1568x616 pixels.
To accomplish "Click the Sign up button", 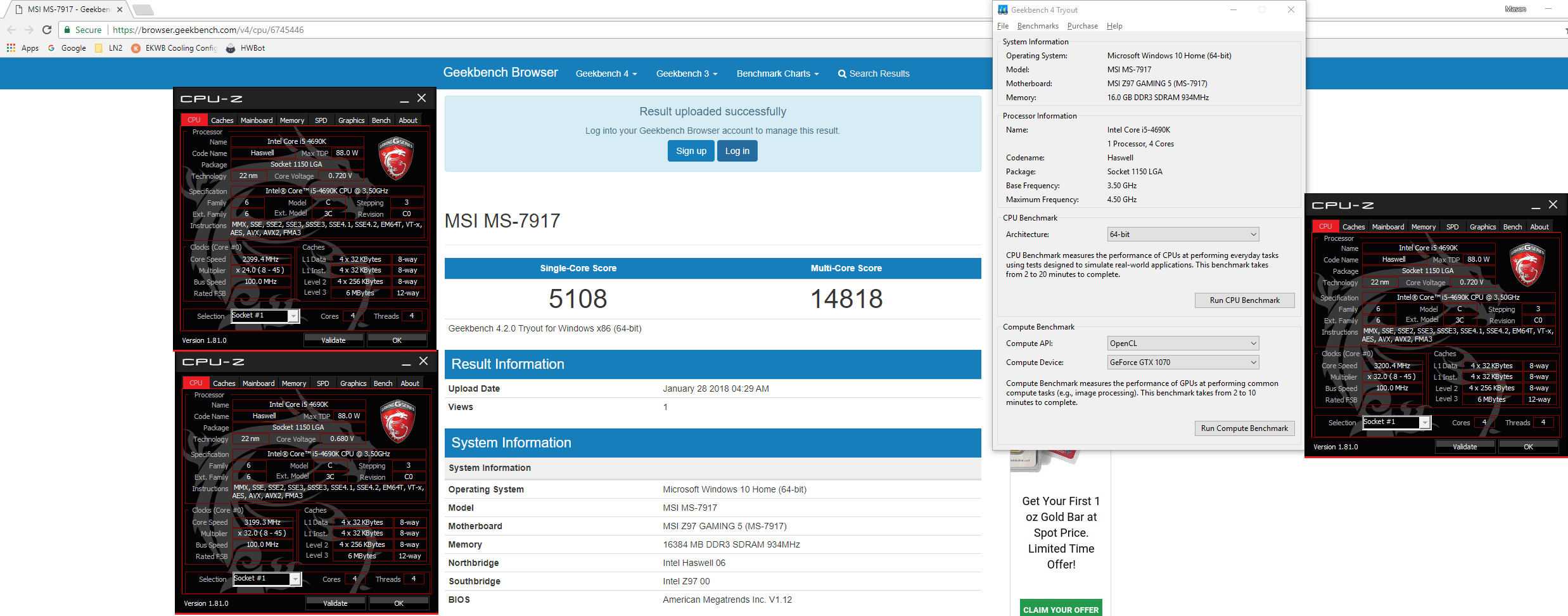I will [691, 151].
